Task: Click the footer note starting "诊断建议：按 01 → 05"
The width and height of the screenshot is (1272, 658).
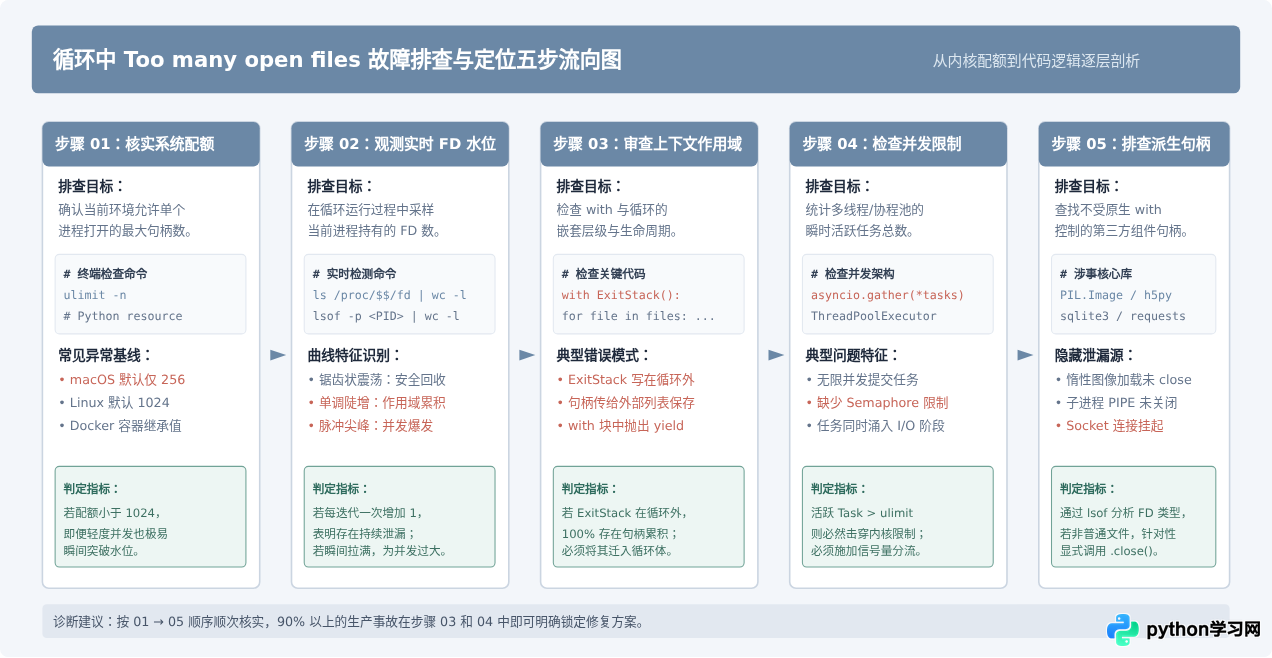Action: [349, 622]
